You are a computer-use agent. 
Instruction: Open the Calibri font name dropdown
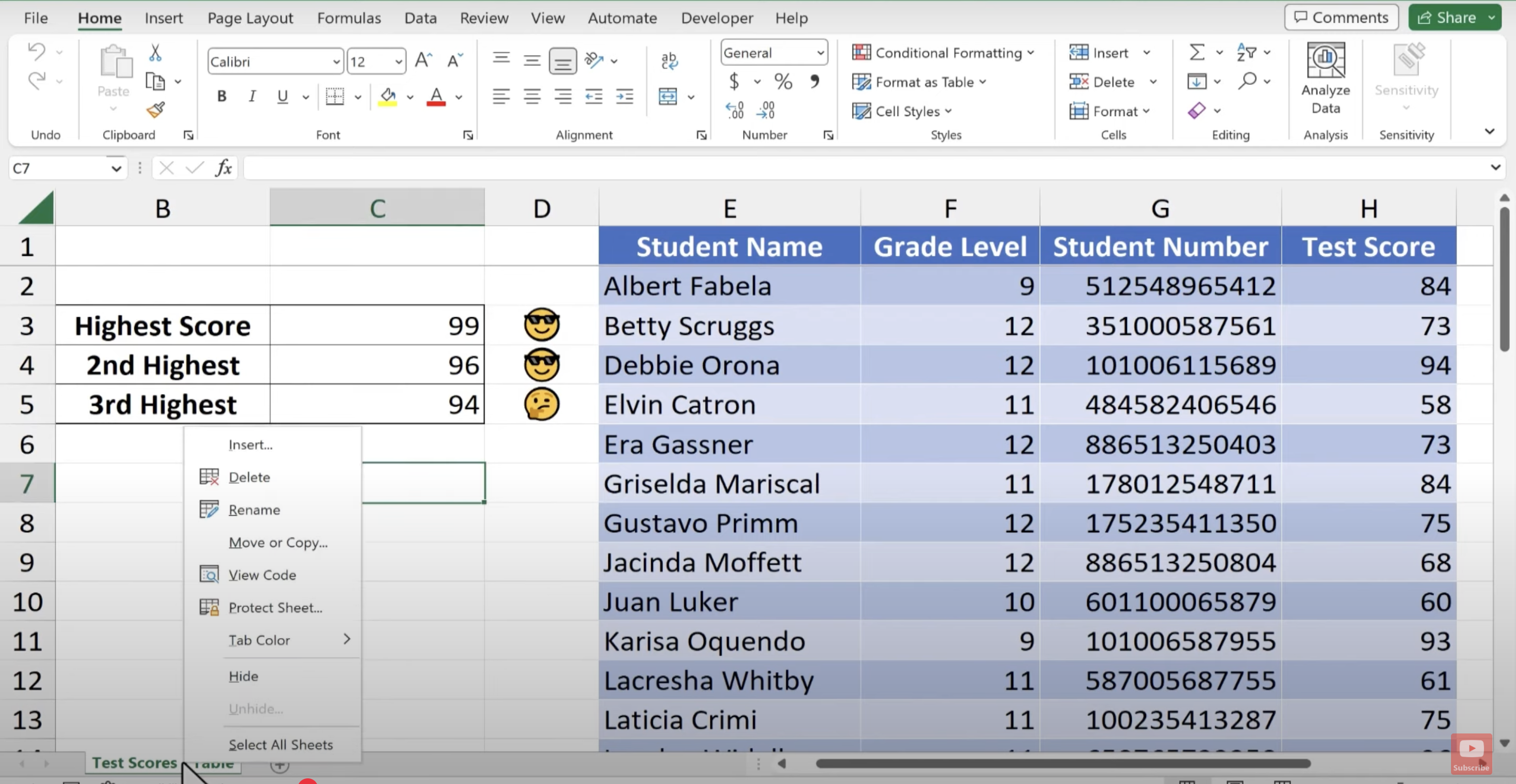tap(336, 62)
